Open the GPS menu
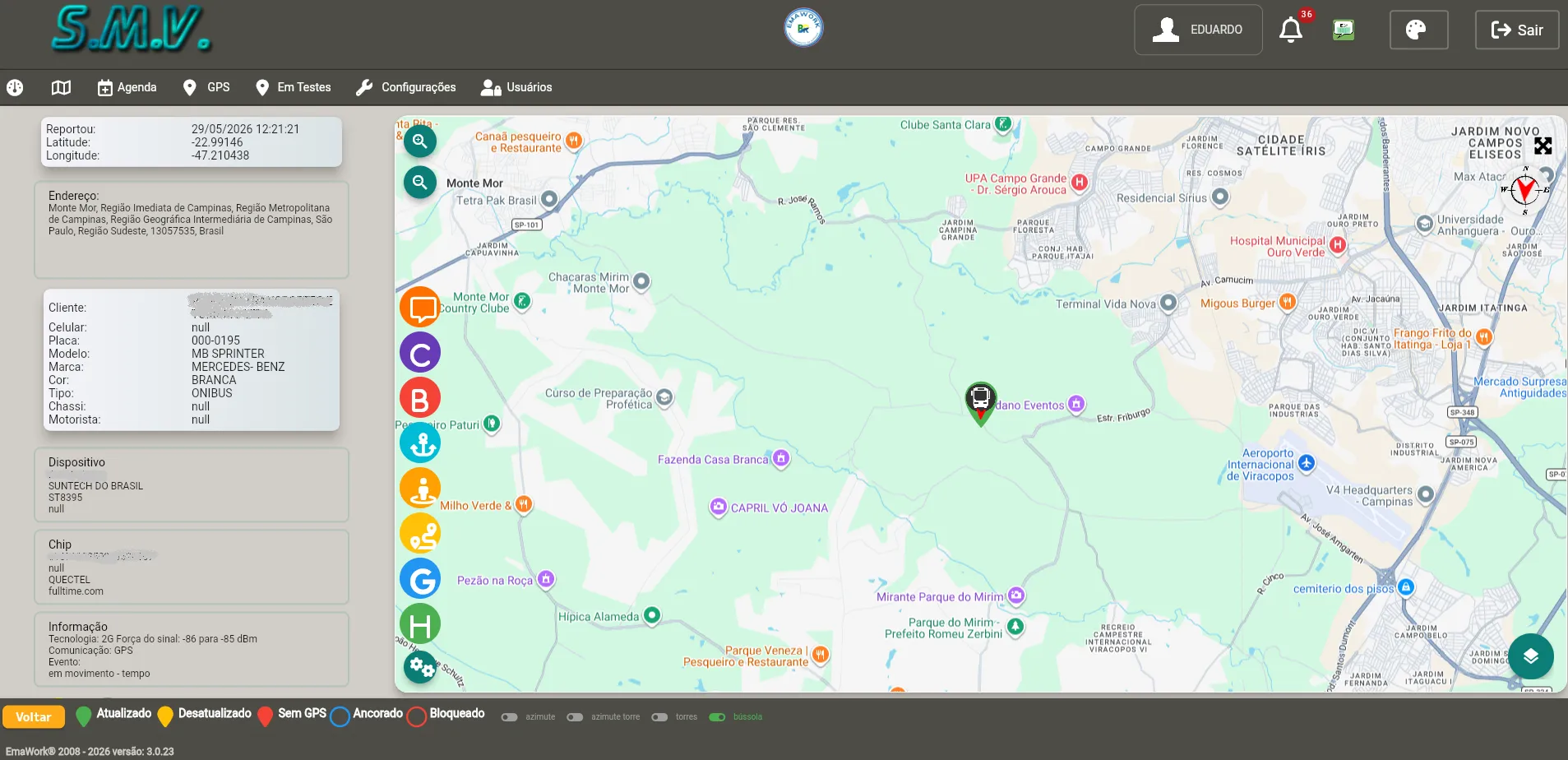This screenshot has height=760, width=1568. click(x=206, y=87)
